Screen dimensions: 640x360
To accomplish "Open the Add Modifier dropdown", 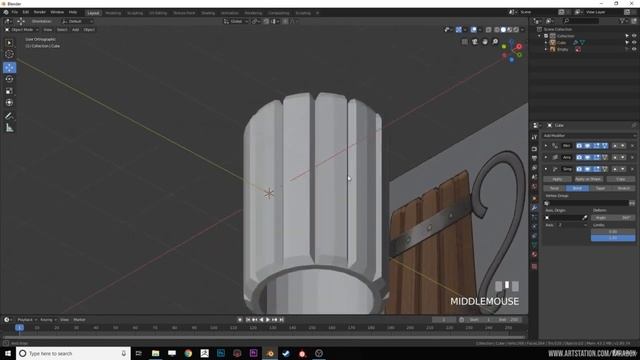I will click(x=589, y=136).
